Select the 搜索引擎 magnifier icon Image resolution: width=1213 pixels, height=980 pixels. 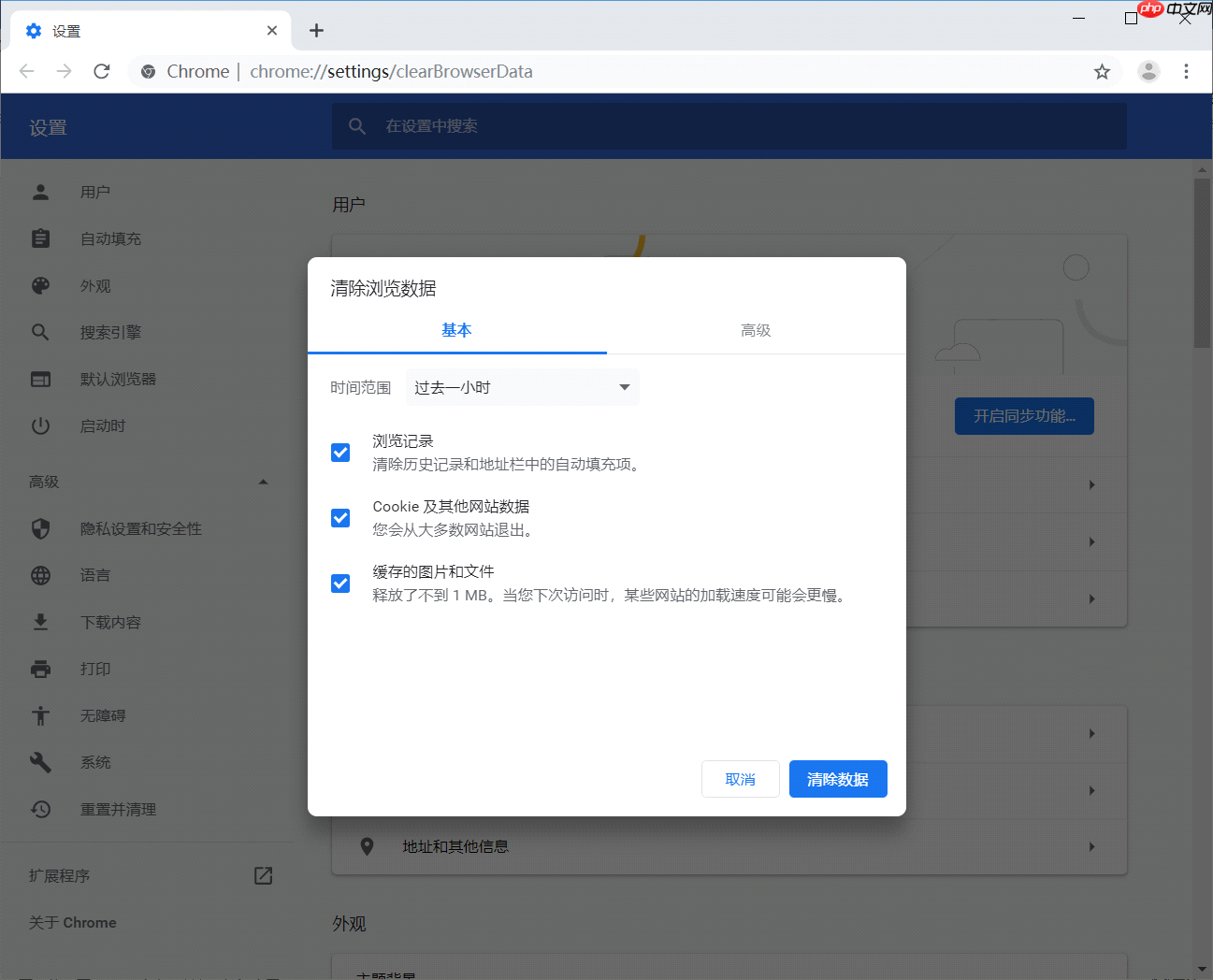[40, 332]
